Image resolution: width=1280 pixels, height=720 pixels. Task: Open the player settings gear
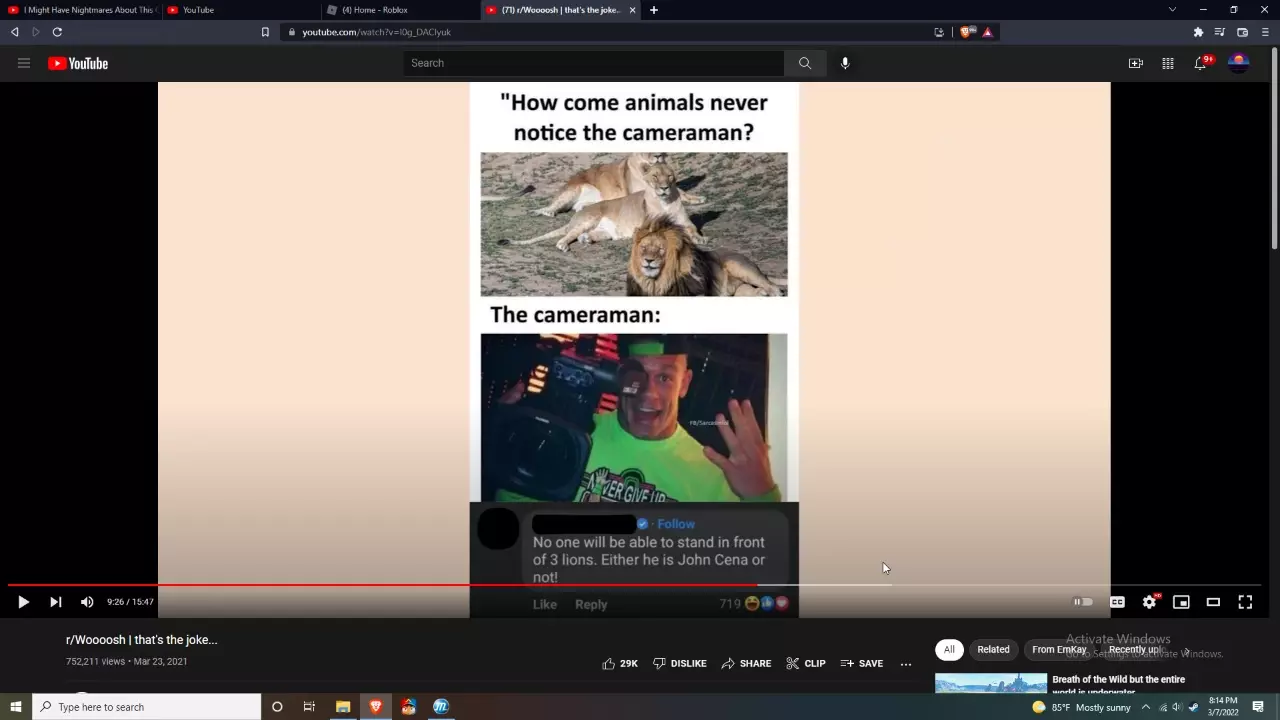click(x=1150, y=602)
